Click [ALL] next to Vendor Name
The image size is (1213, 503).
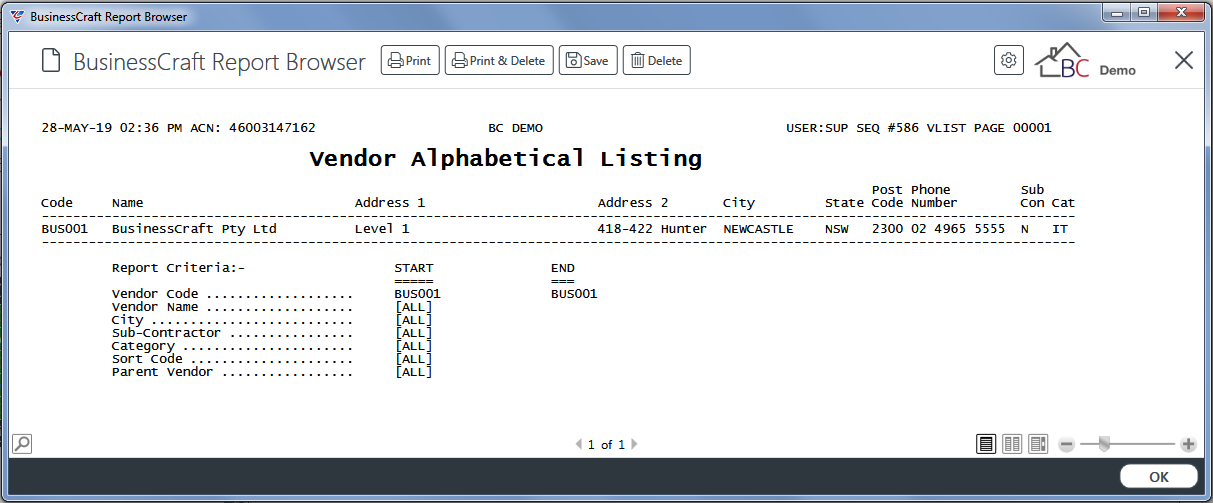pyautogui.click(x=414, y=307)
